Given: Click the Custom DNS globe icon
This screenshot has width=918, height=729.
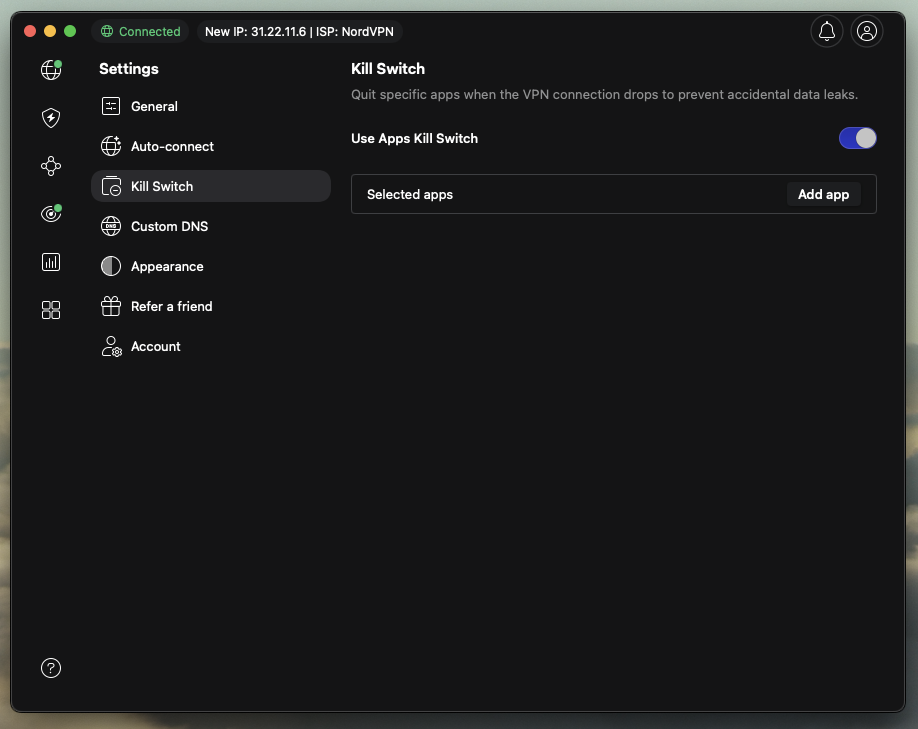Looking at the screenshot, I should 111,226.
